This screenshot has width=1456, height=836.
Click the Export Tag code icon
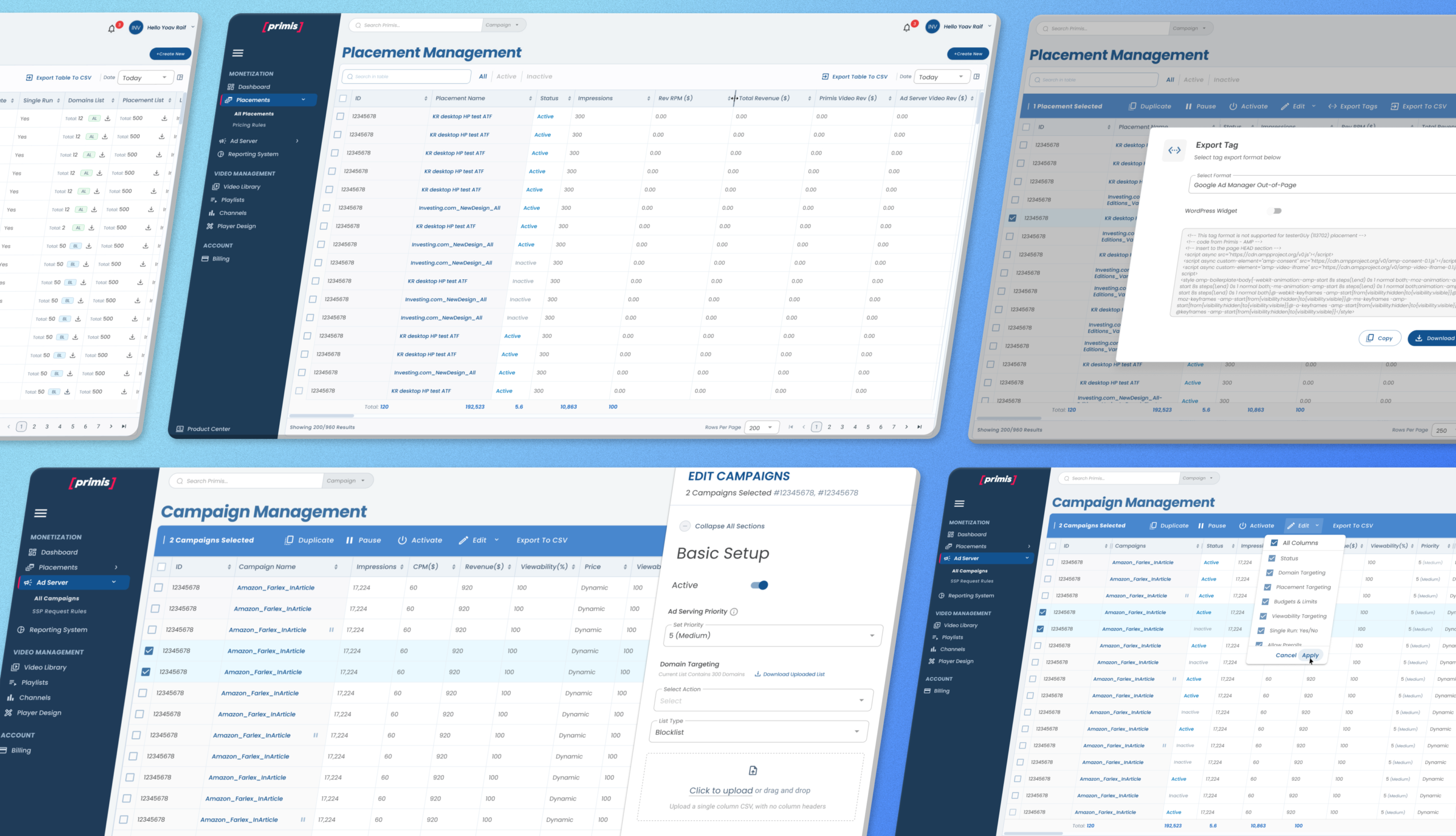point(1174,151)
